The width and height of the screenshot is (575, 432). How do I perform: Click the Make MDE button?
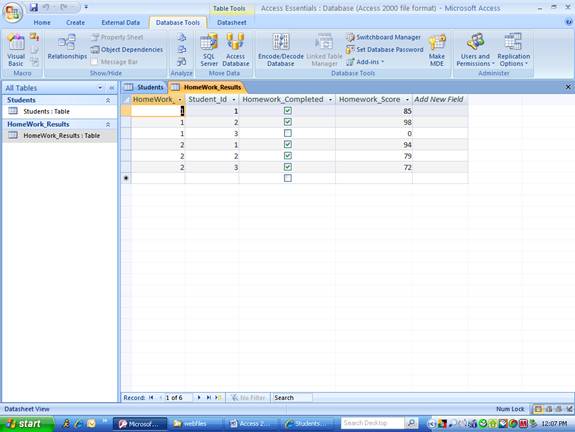point(437,50)
